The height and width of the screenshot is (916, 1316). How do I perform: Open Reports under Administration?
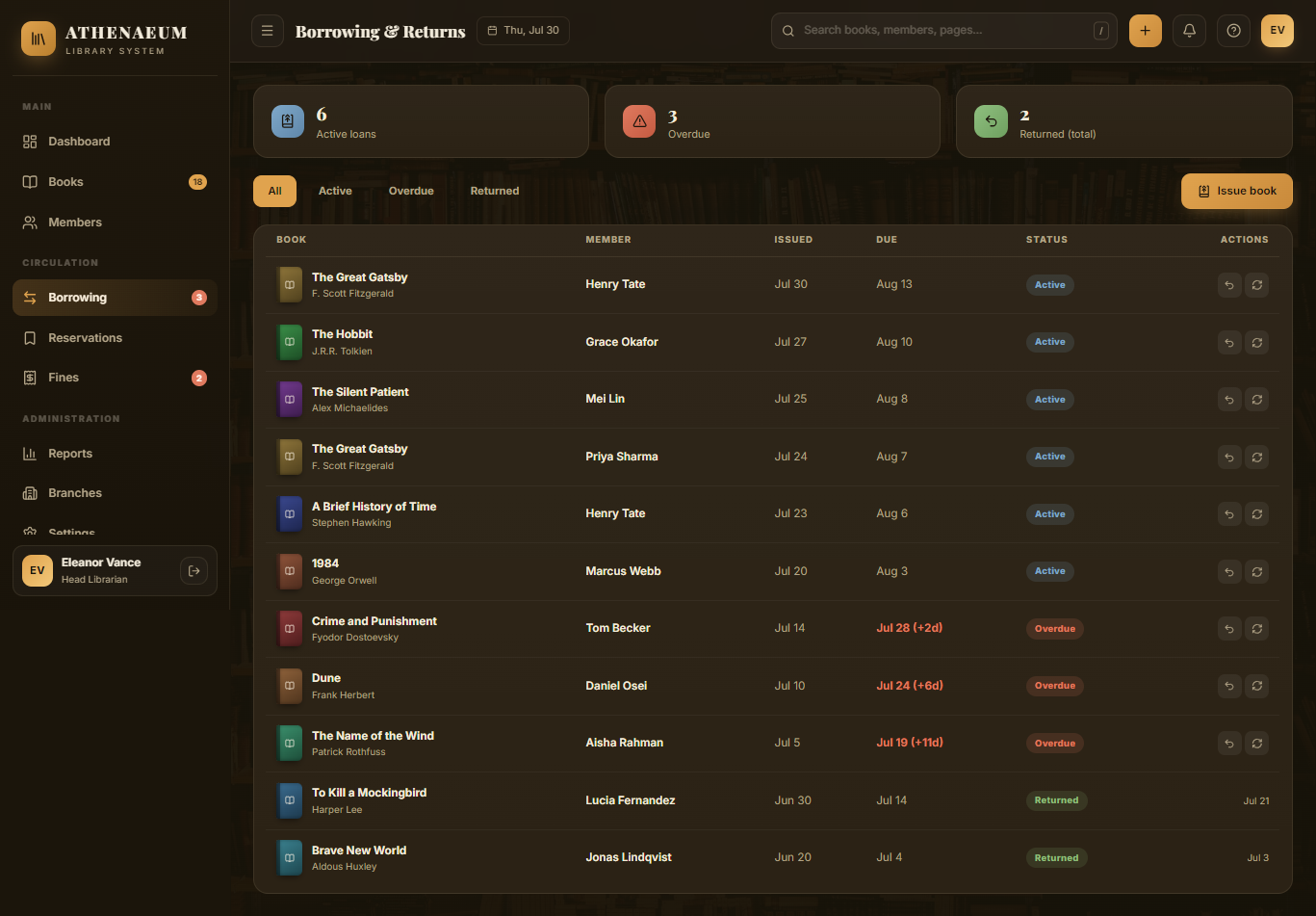115,454
